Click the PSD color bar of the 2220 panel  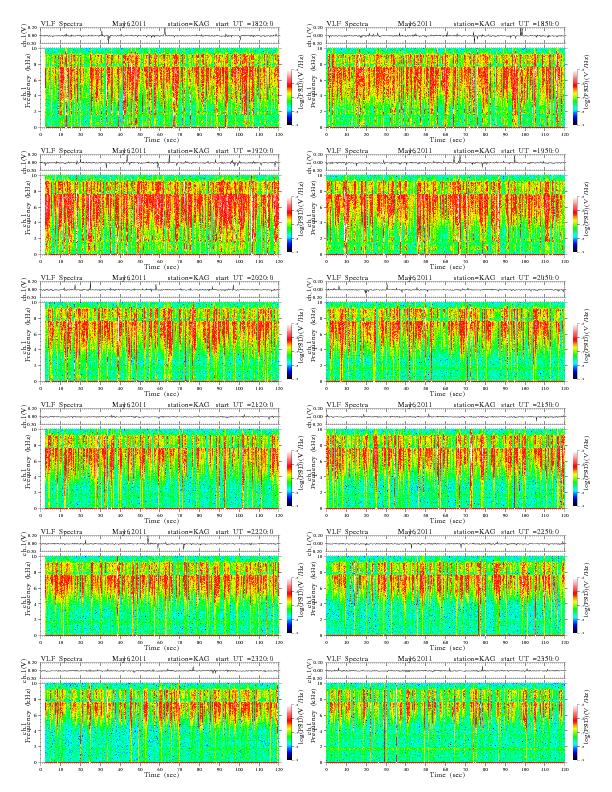pos(289,605)
